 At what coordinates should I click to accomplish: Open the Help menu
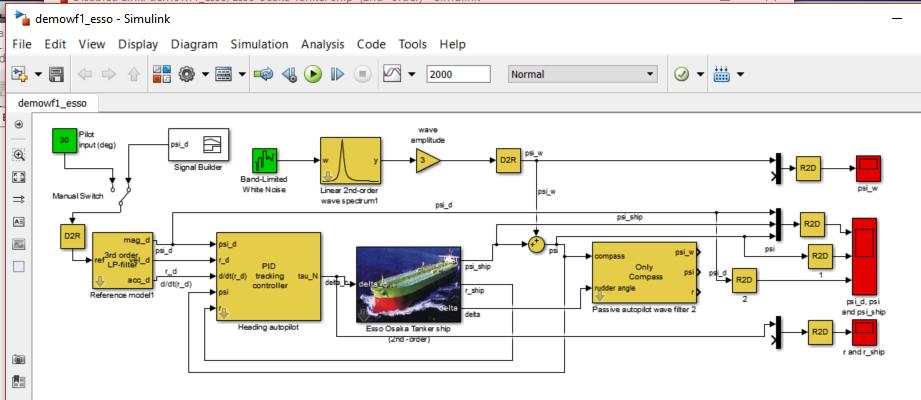point(452,44)
